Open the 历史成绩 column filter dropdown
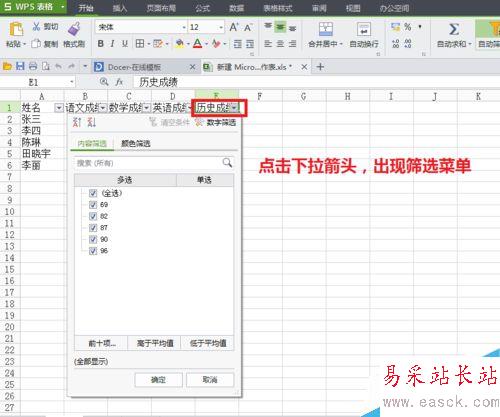 point(234,108)
